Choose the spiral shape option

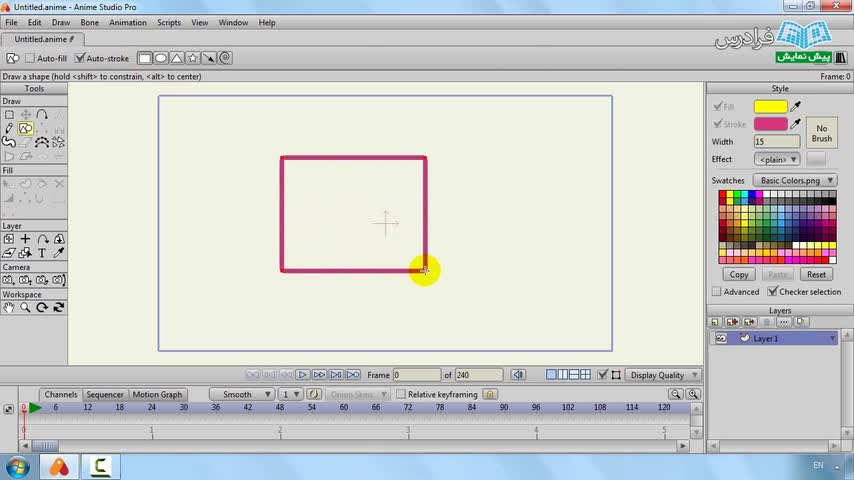[x=225, y=58]
